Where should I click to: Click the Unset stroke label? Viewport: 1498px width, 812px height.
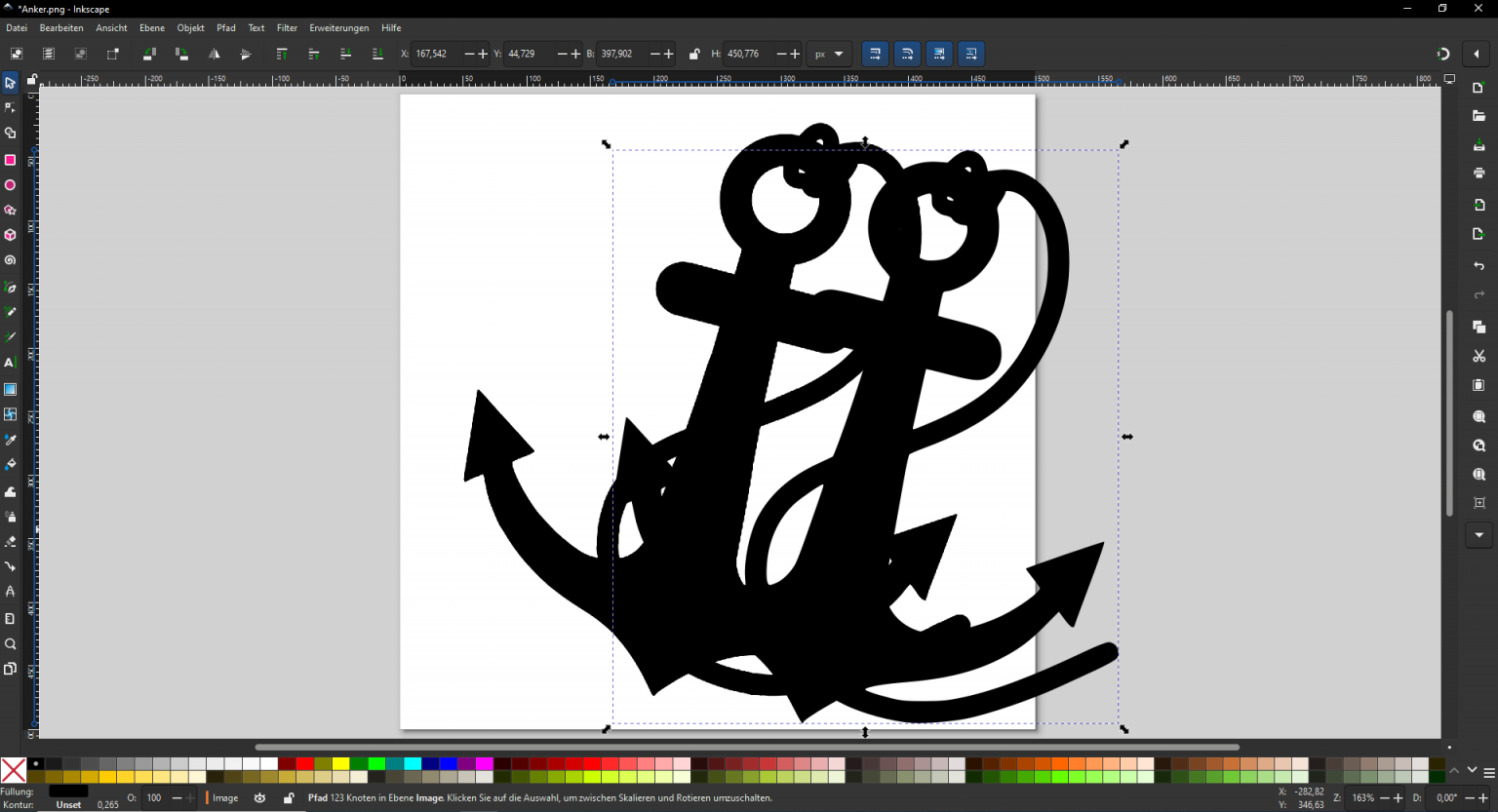click(68, 804)
